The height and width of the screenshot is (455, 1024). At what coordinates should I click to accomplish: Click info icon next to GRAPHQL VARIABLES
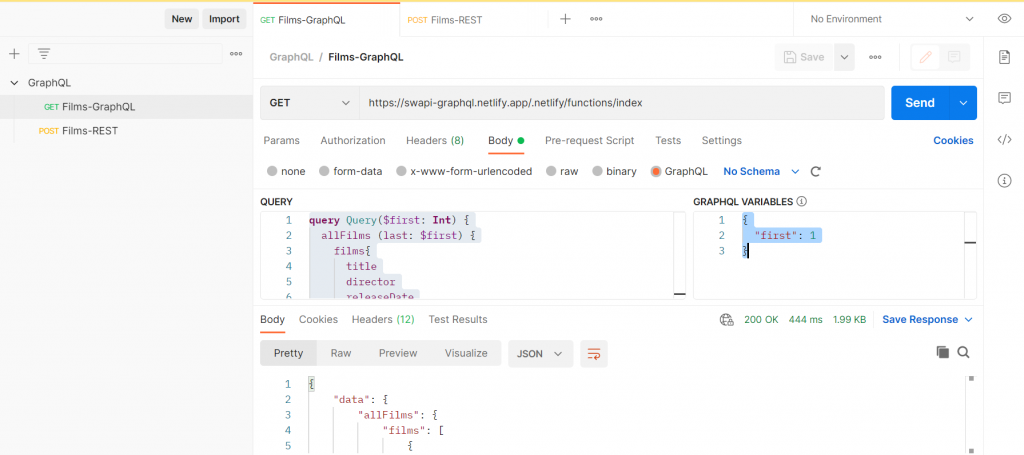[801, 202]
